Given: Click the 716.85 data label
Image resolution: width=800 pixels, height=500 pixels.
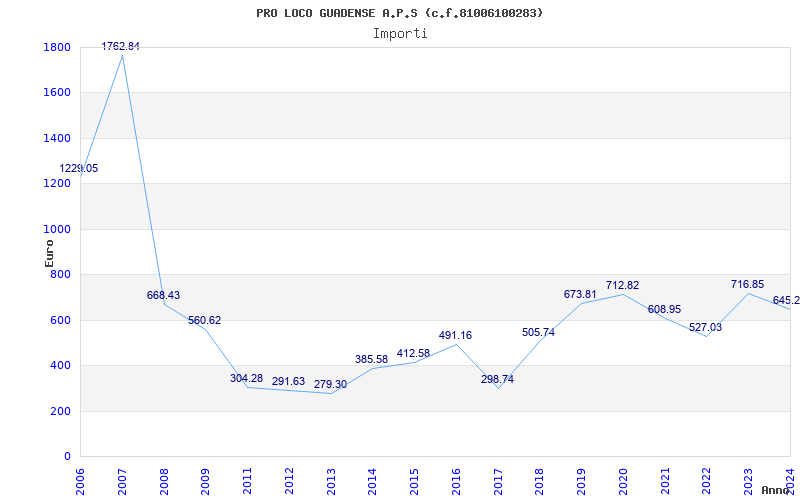Looking at the screenshot, I should (x=747, y=284).
